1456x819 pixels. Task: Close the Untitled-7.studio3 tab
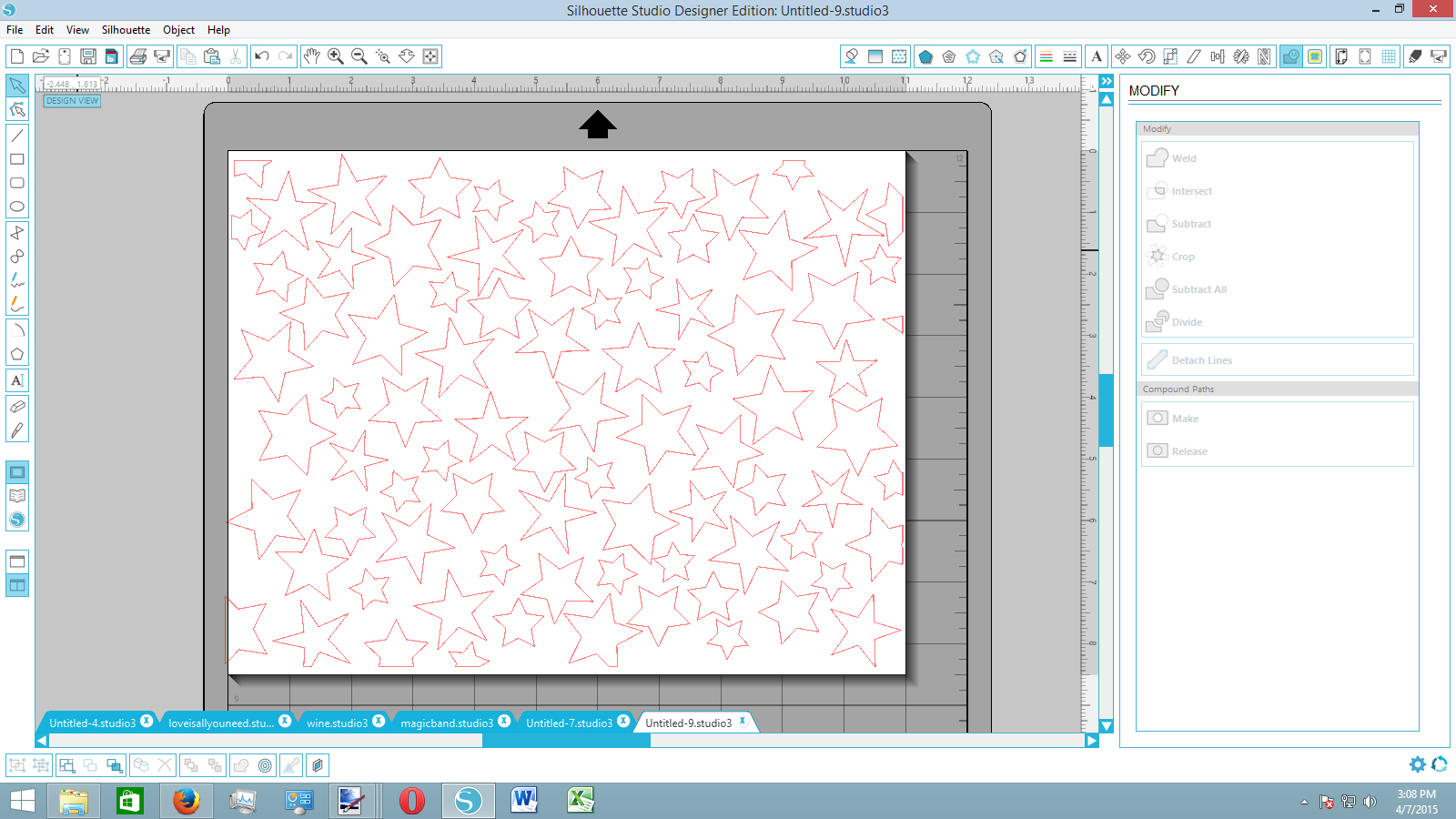click(623, 721)
